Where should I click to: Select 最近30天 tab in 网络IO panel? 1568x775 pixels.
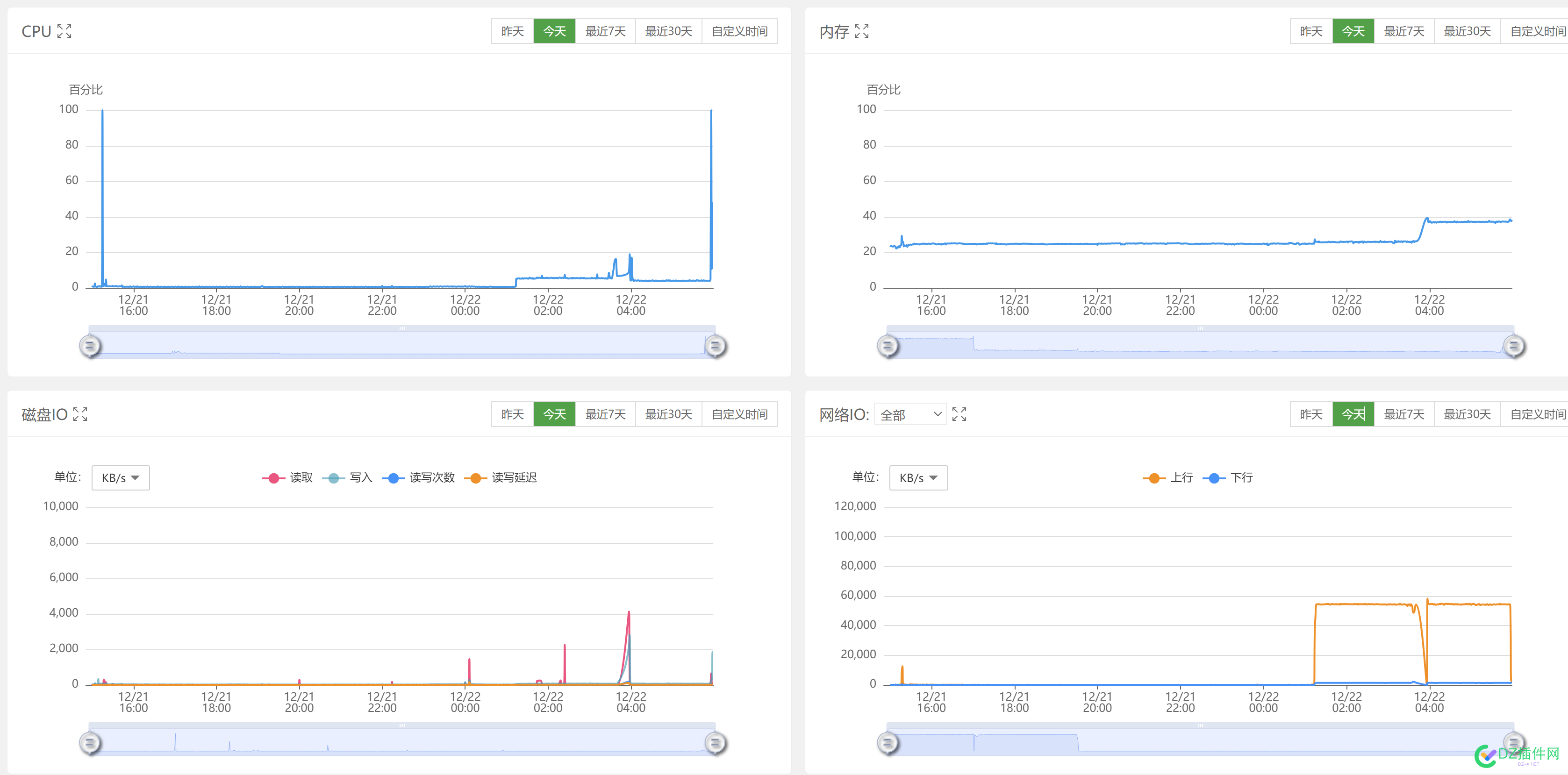(1467, 414)
